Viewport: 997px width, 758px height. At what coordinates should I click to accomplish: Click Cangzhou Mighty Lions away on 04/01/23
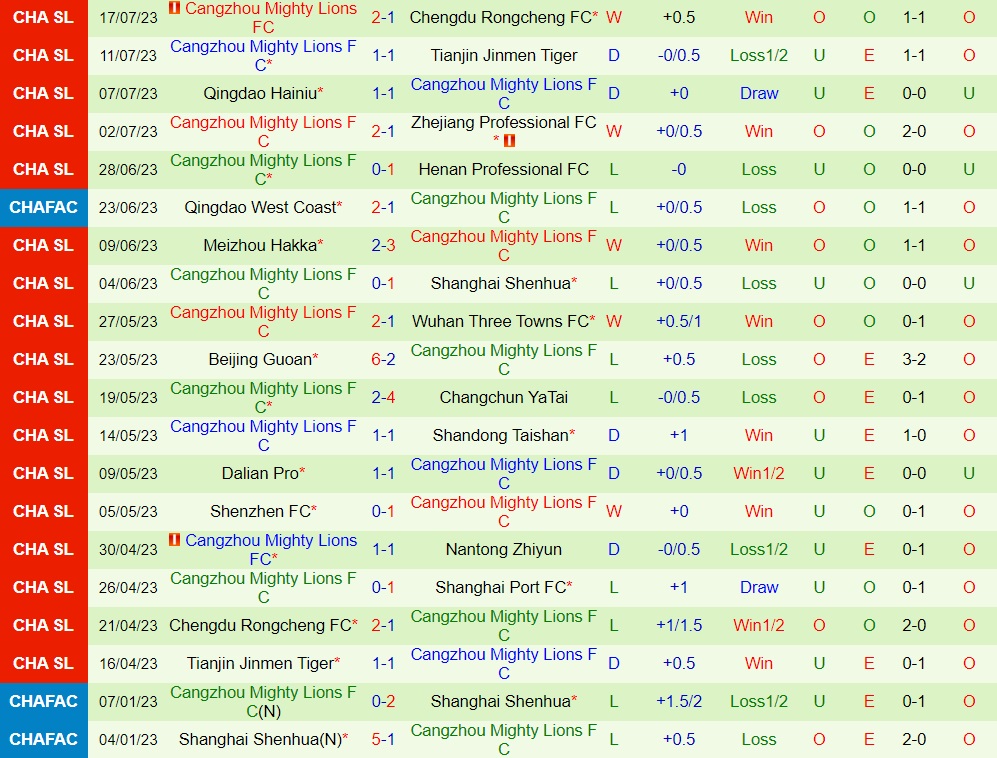(x=504, y=739)
